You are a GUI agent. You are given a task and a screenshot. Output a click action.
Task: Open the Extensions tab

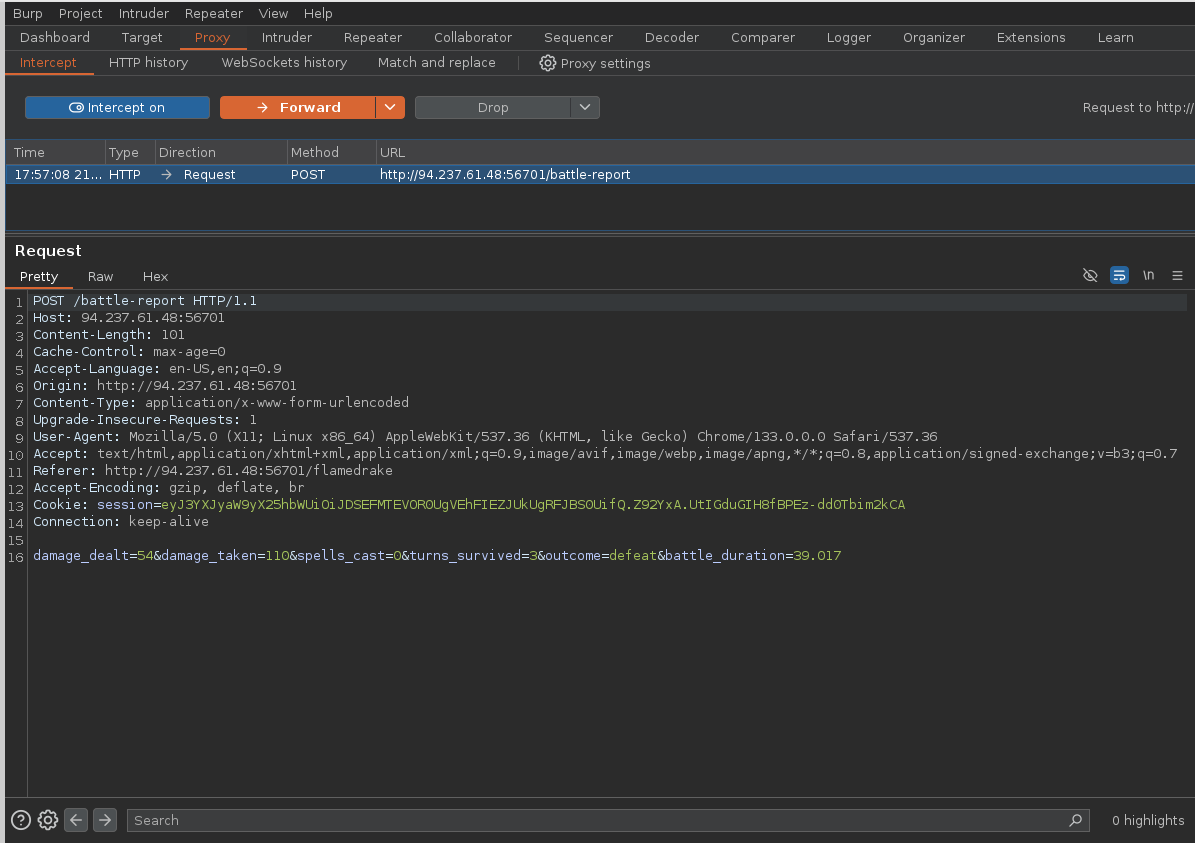(x=1030, y=37)
